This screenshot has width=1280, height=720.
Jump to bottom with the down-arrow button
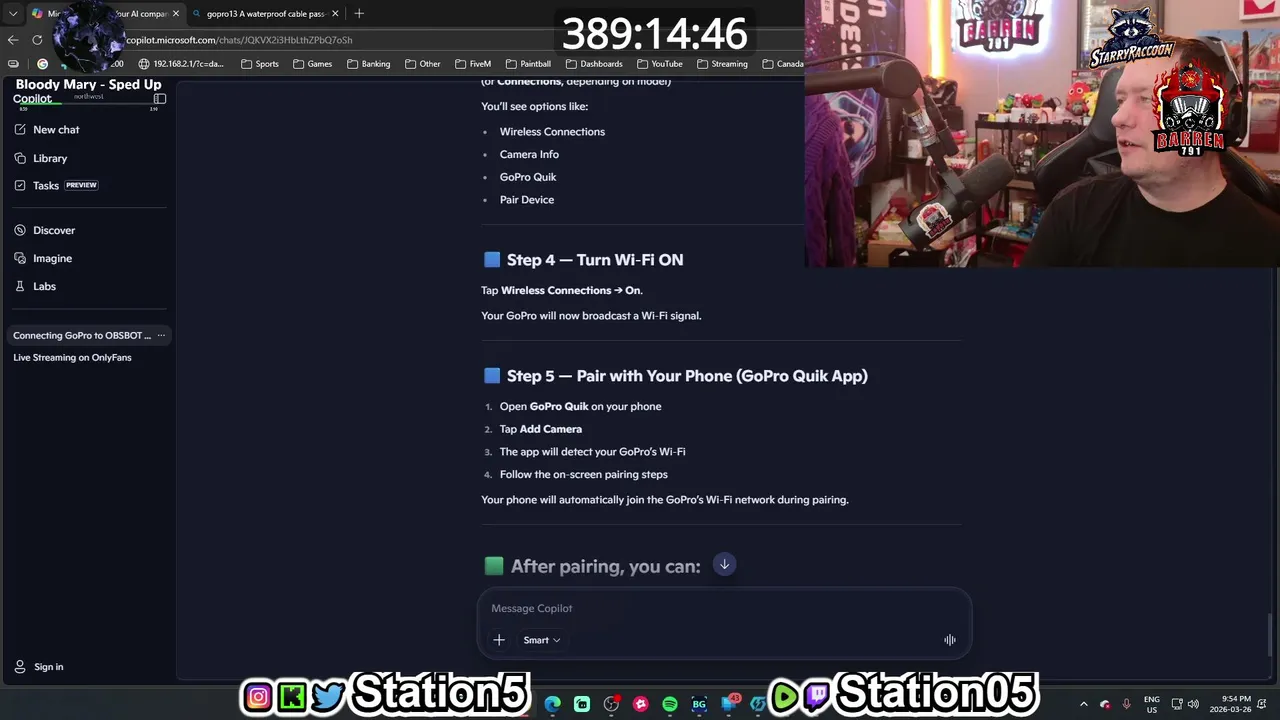pos(724,564)
